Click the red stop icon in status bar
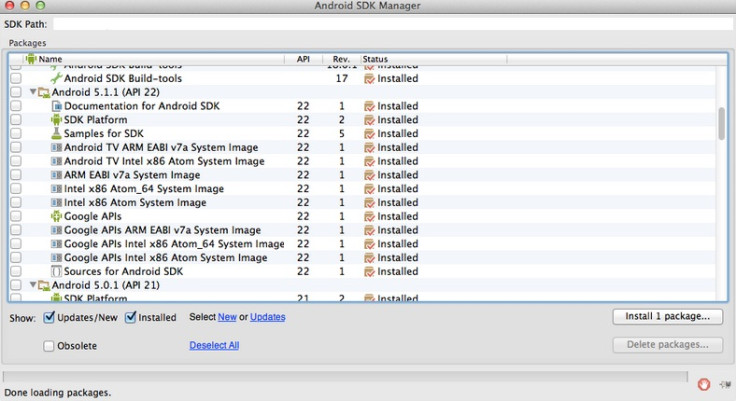Image resolution: width=736 pixels, height=401 pixels. click(704, 385)
